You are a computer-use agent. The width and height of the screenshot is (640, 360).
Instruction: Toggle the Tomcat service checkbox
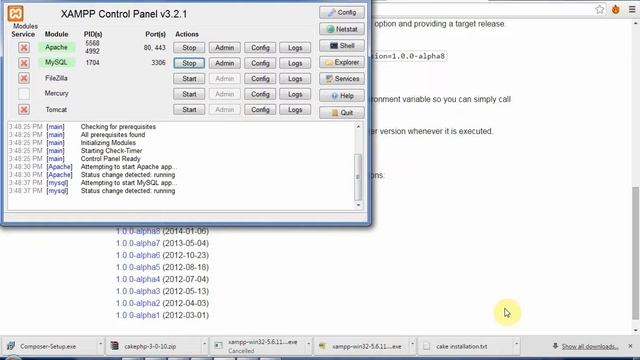[24, 109]
